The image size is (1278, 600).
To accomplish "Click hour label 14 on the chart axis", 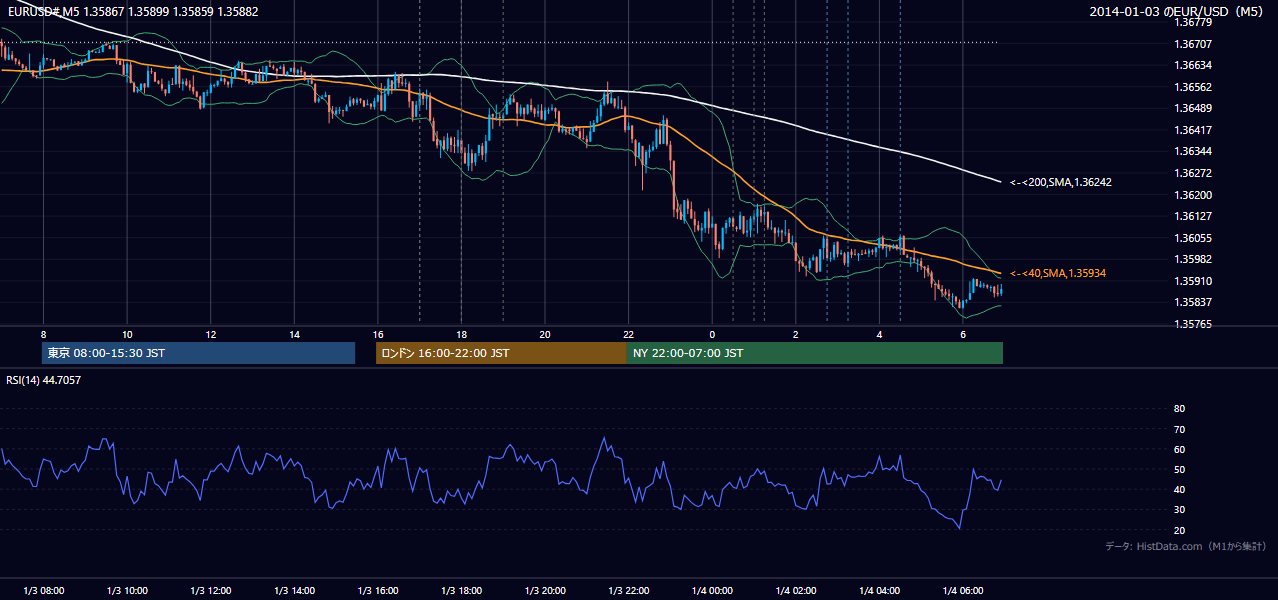I will coord(294,334).
